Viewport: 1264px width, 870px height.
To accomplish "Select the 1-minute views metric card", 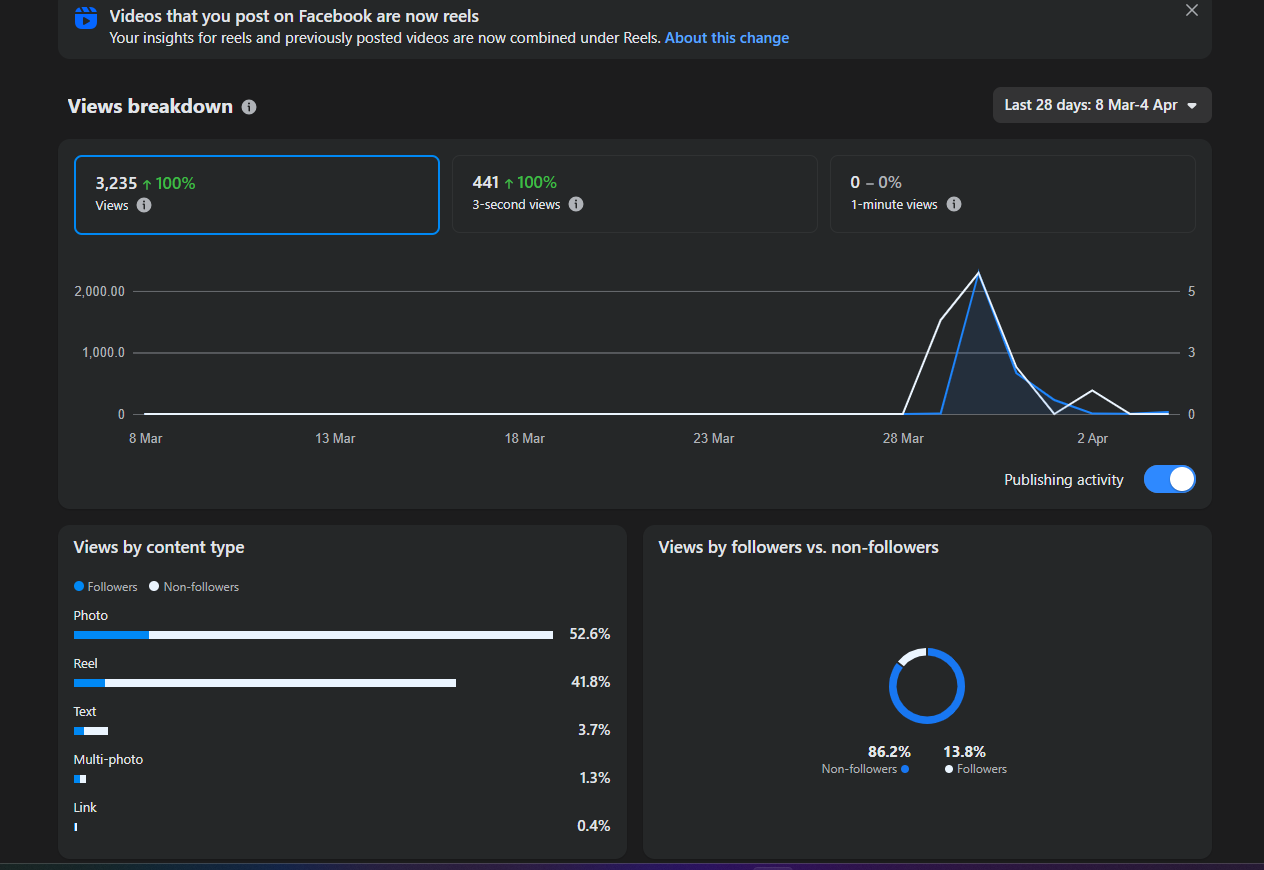I will point(1012,195).
